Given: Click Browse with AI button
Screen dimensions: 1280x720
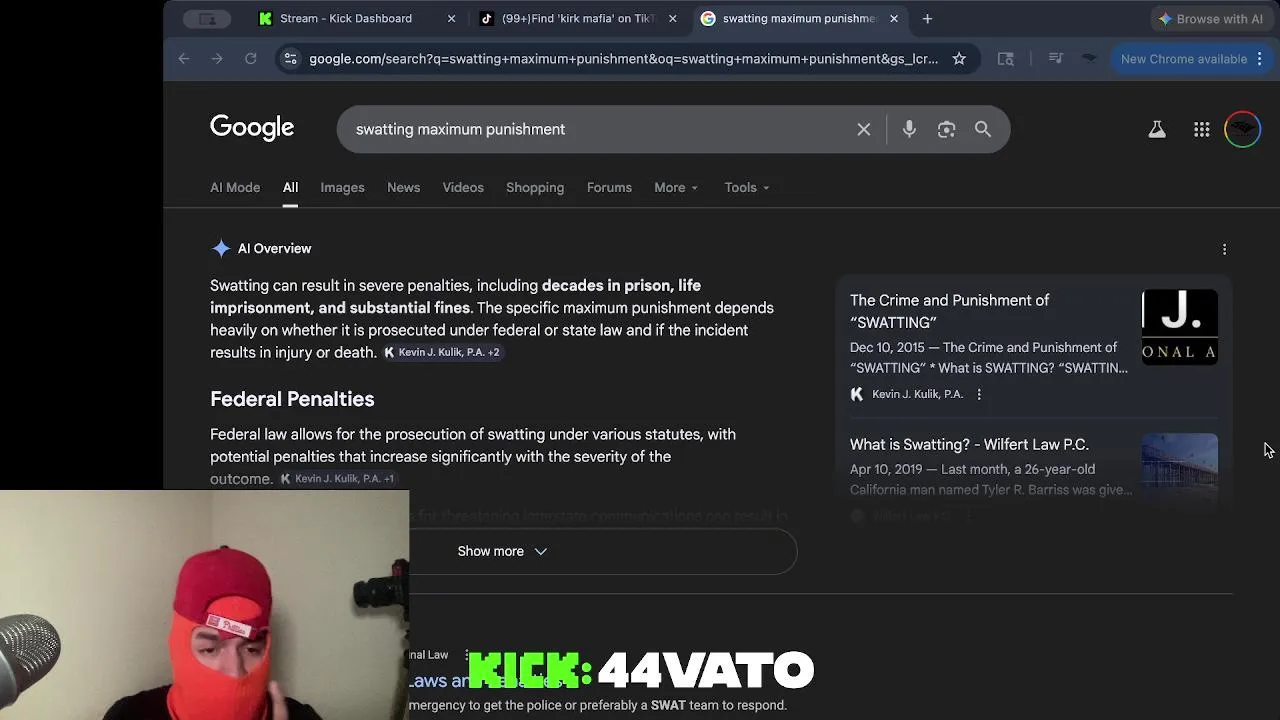Looking at the screenshot, I should click(x=1211, y=18).
